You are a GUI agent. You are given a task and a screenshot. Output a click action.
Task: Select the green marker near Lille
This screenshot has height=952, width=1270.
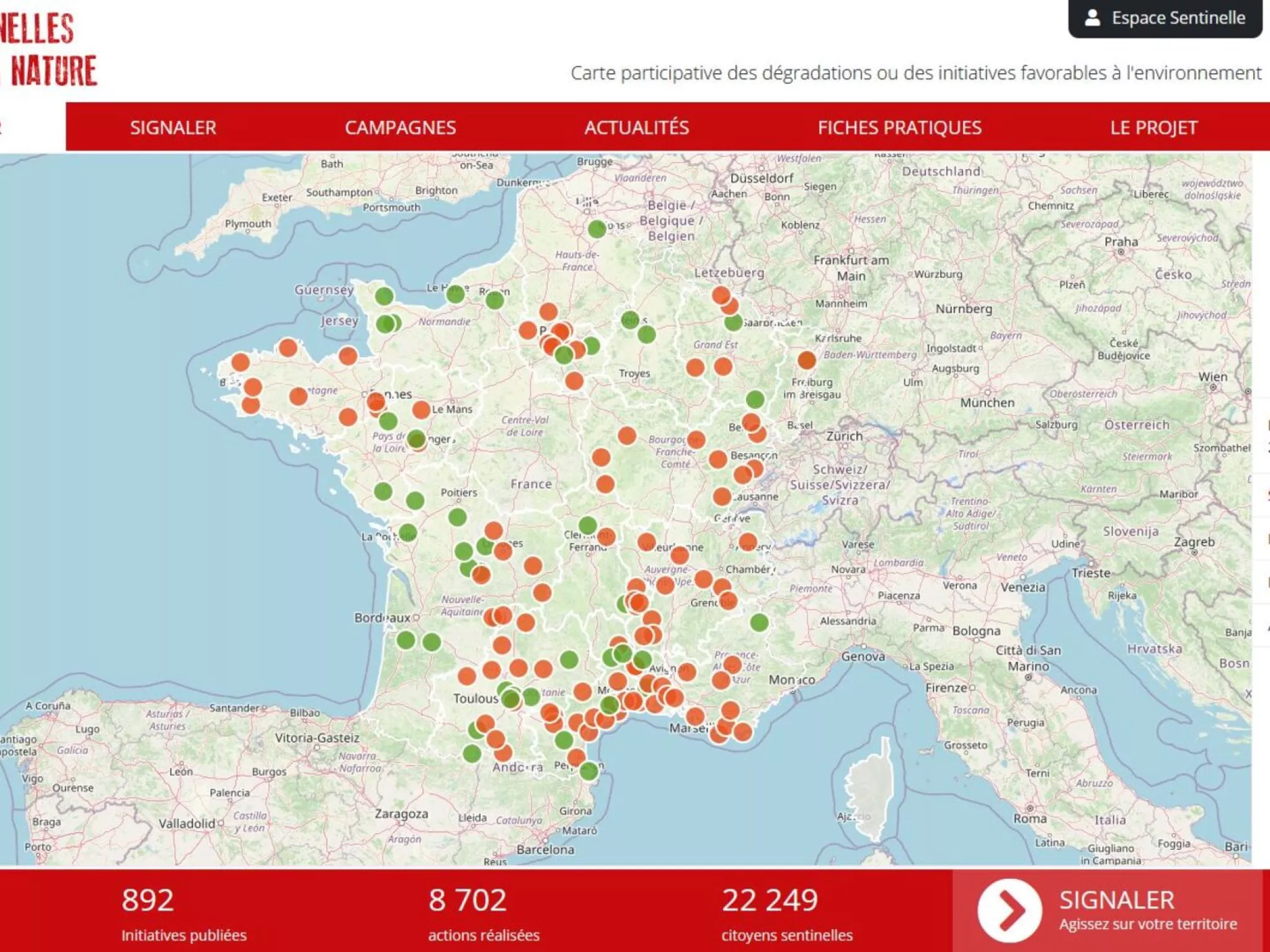pyautogui.click(x=597, y=229)
